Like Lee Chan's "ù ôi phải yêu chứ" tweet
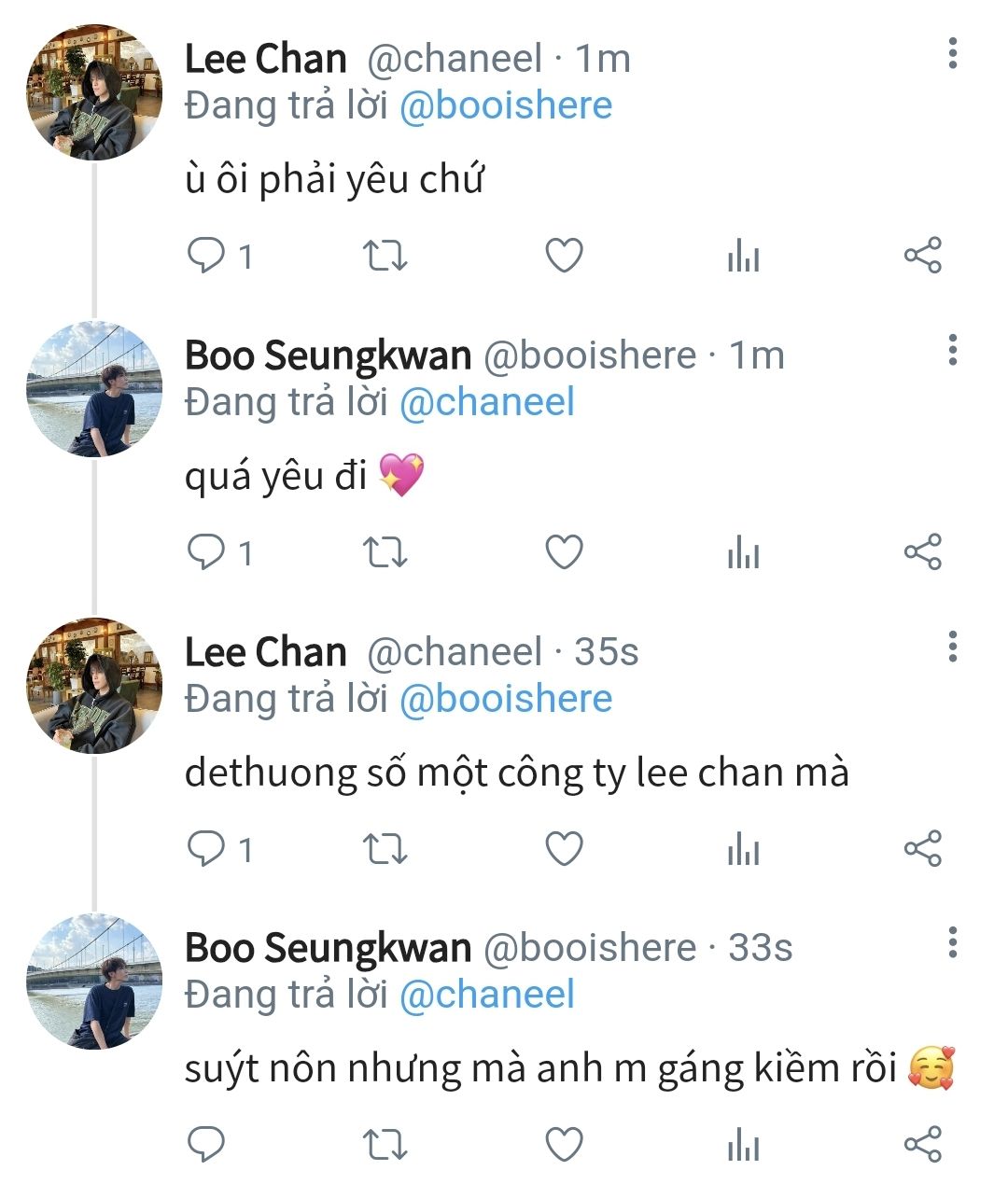Viewport: 1008px width, 1184px height. 564,255
